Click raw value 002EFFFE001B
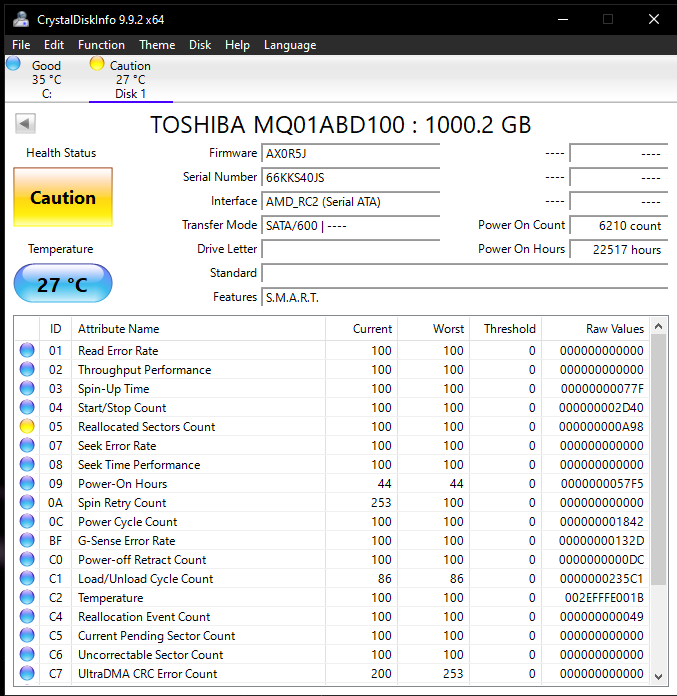Screen dimensions: 677x696 click(604, 597)
